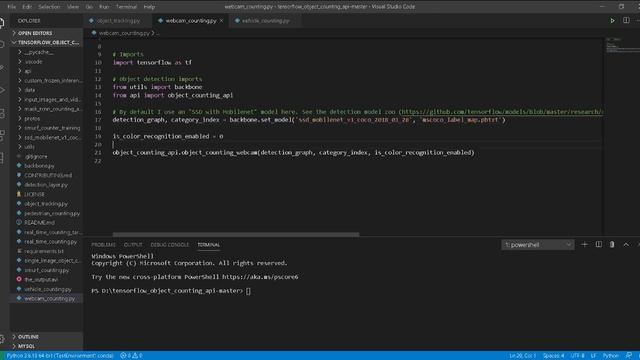The height and width of the screenshot is (360, 640).
Task: Kill the terminal with the trash icon
Action: (612, 244)
